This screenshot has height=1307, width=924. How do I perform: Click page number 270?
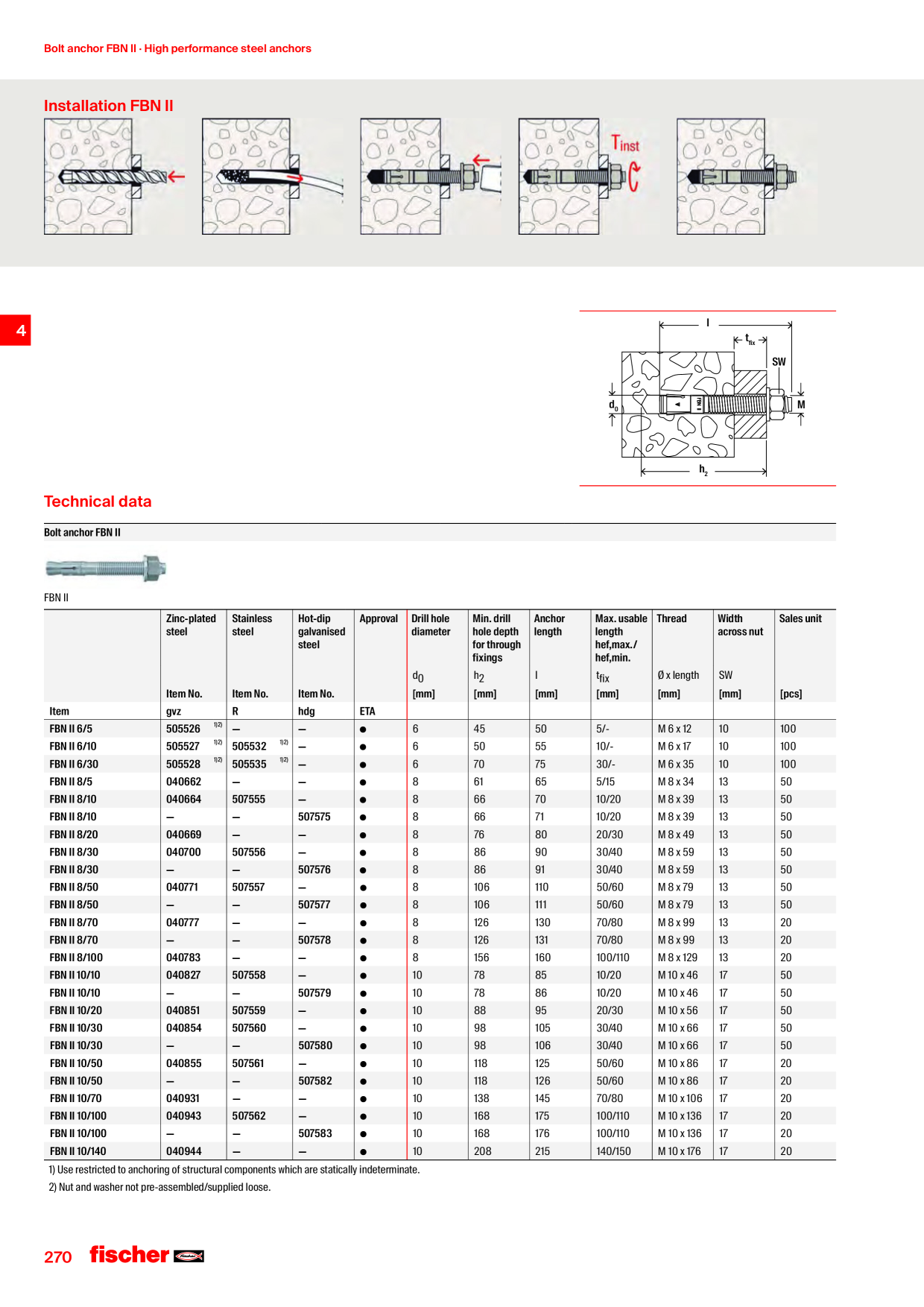click(x=58, y=1257)
